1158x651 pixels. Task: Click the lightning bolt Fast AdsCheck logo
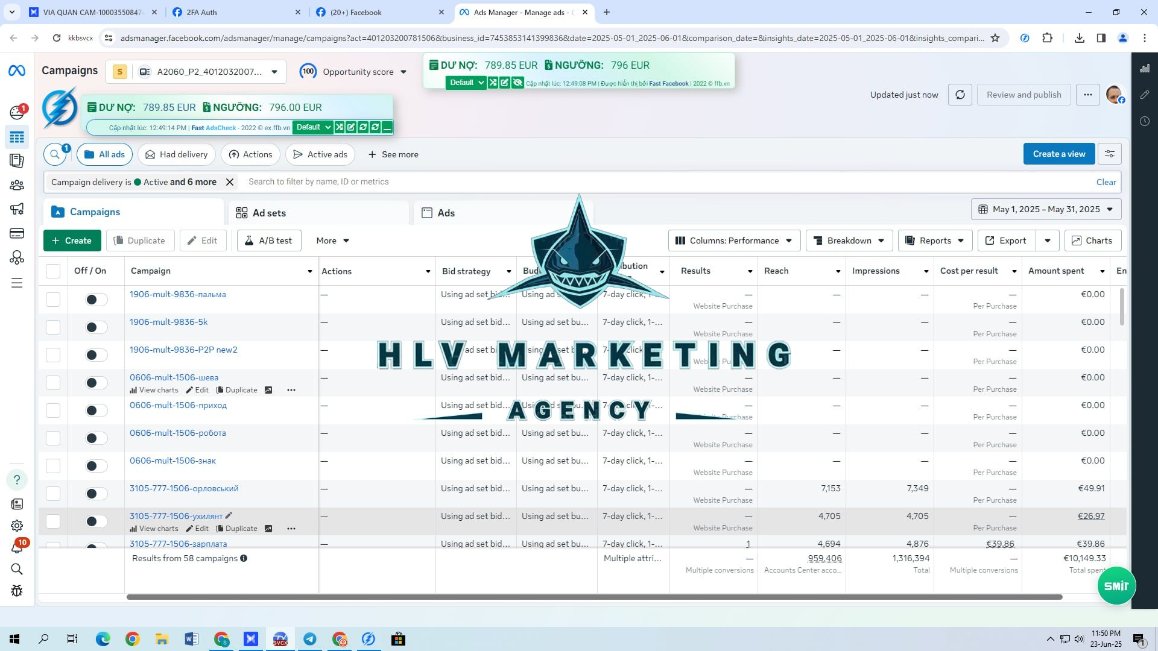click(60, 109)
